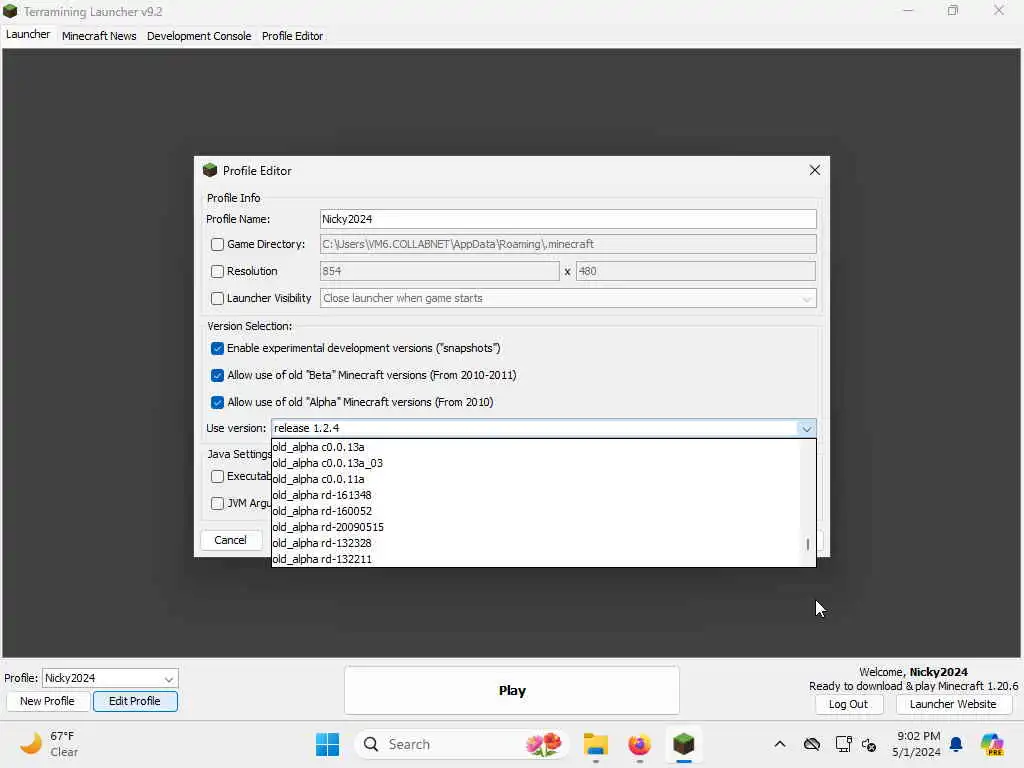Open the Windows Start menu

327,744
